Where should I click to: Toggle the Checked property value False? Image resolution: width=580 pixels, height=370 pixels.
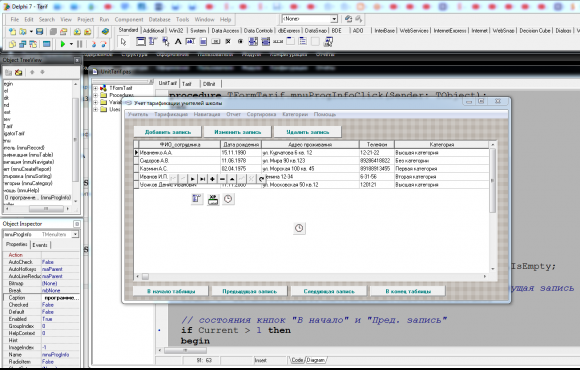[x=60, y=305]
